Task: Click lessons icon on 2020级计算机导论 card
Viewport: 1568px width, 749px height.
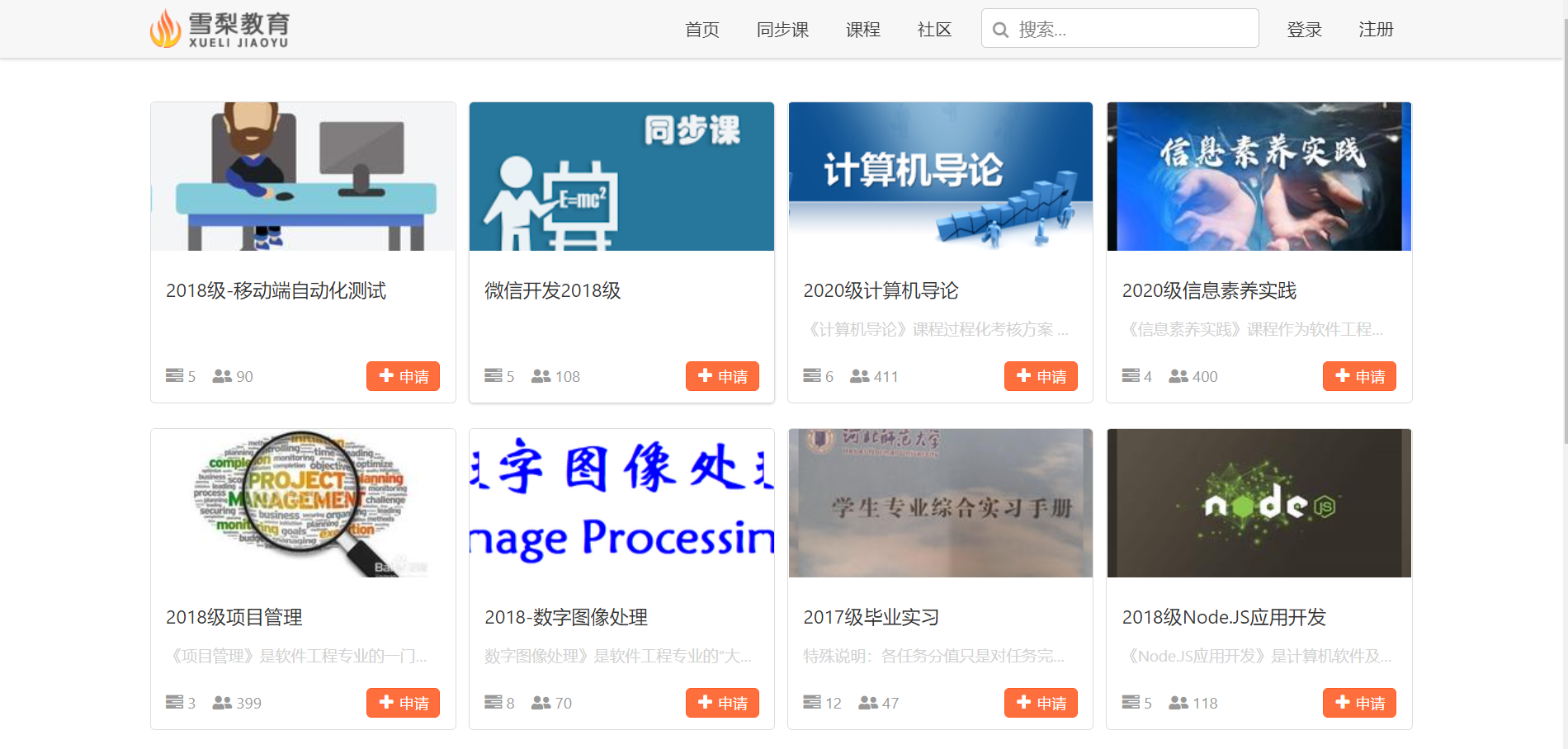Action: [812, 375]
